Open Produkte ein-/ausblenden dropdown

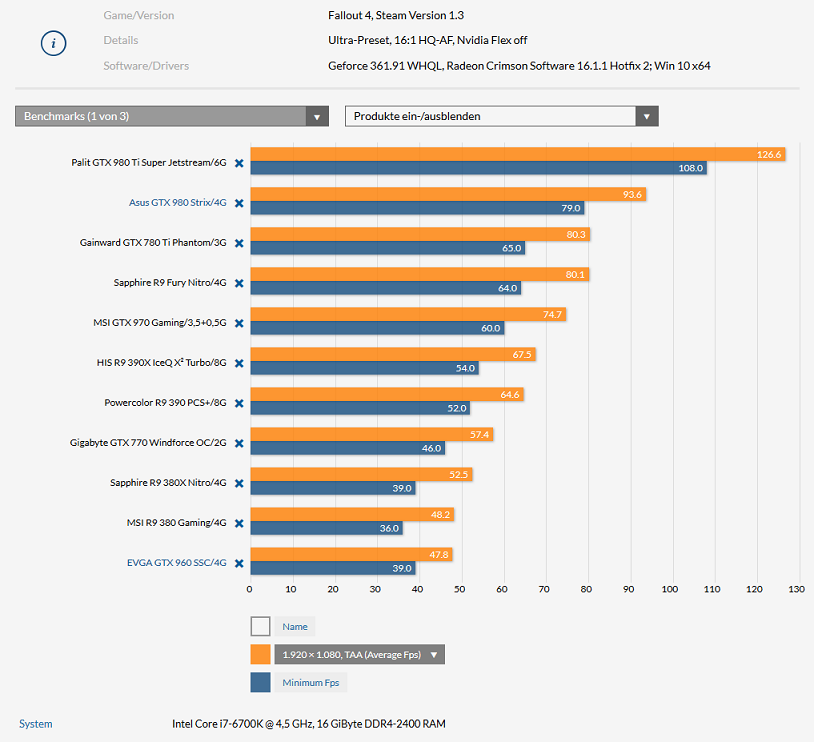[x=501, y=116]
